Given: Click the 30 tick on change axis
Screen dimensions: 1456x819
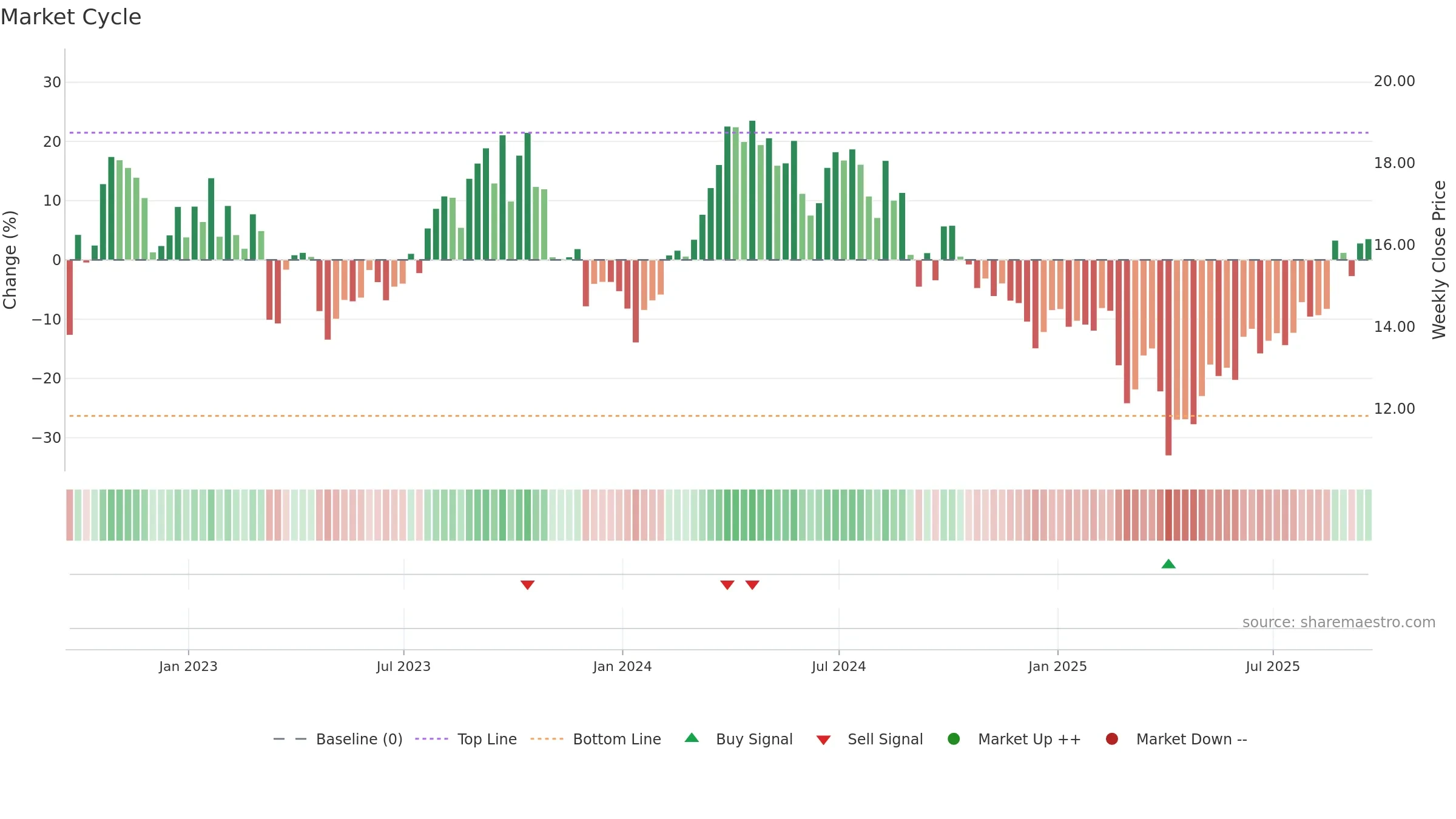Looking at the screenshot, I should pos(52,83).
